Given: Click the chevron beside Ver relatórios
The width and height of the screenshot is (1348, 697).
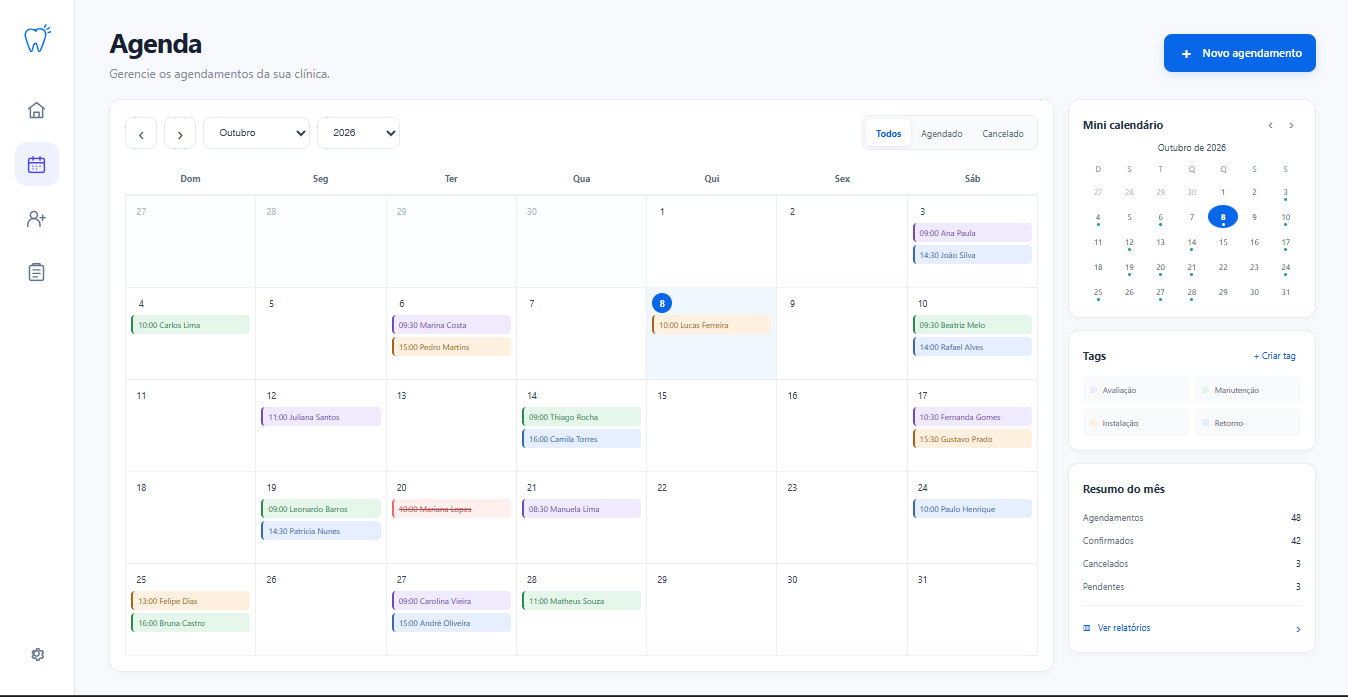Looking at the screenshot, I should tap(1298, 629).
